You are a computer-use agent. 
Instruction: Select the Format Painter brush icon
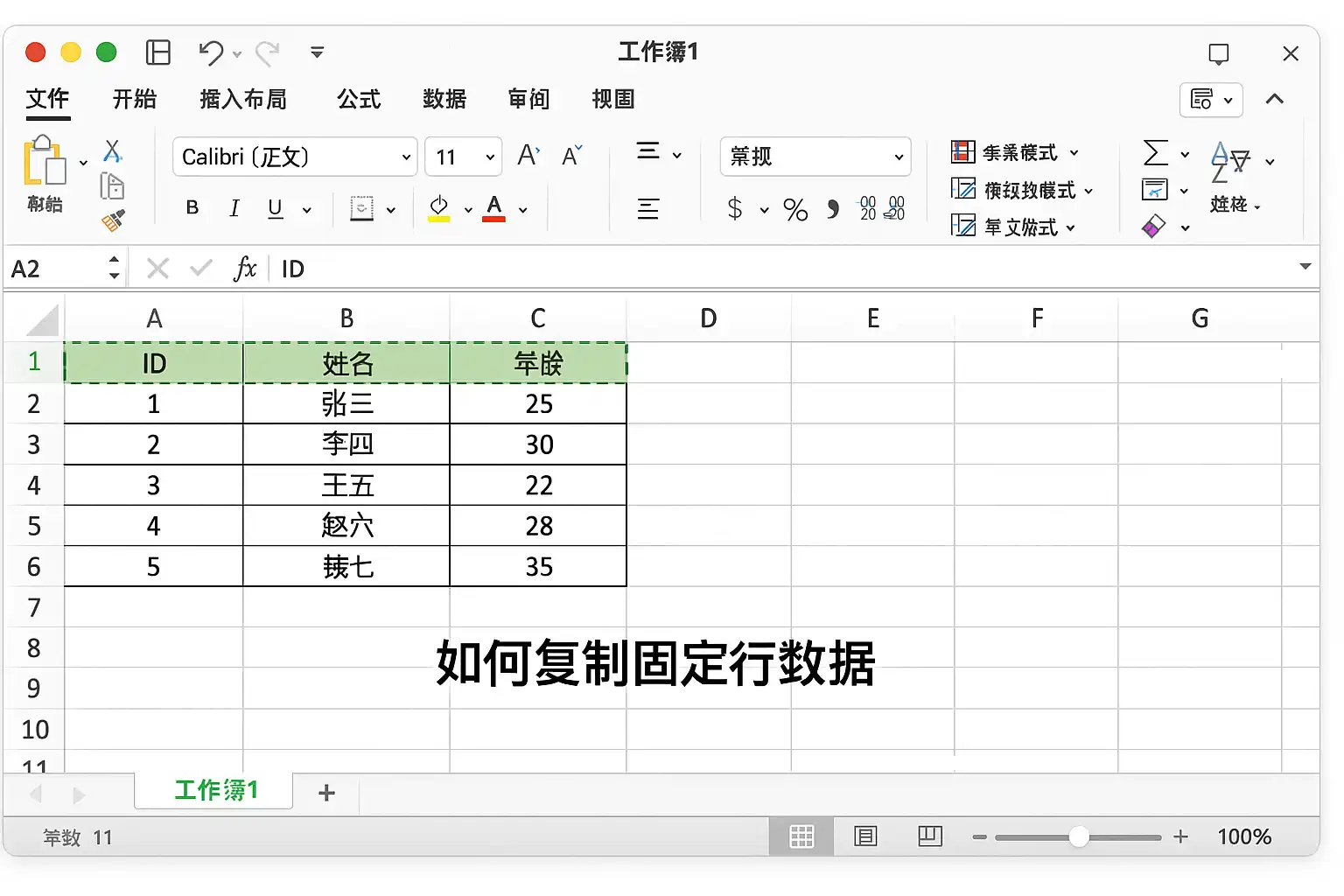click(x=113, y=221)
